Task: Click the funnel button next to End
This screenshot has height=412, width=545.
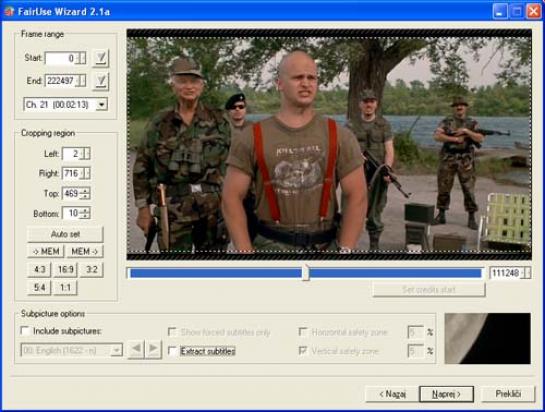Action: click(101, 81)
